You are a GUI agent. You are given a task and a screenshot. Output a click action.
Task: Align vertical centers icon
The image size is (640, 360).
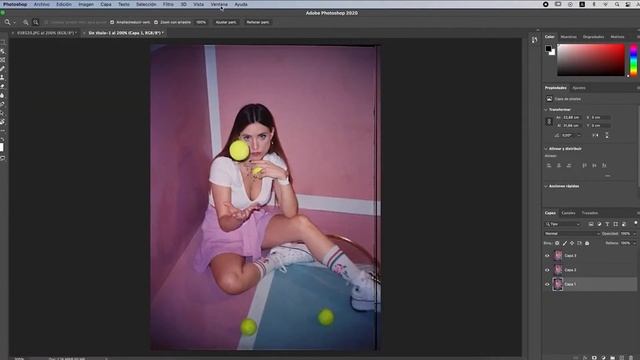(x=594, y=165)
